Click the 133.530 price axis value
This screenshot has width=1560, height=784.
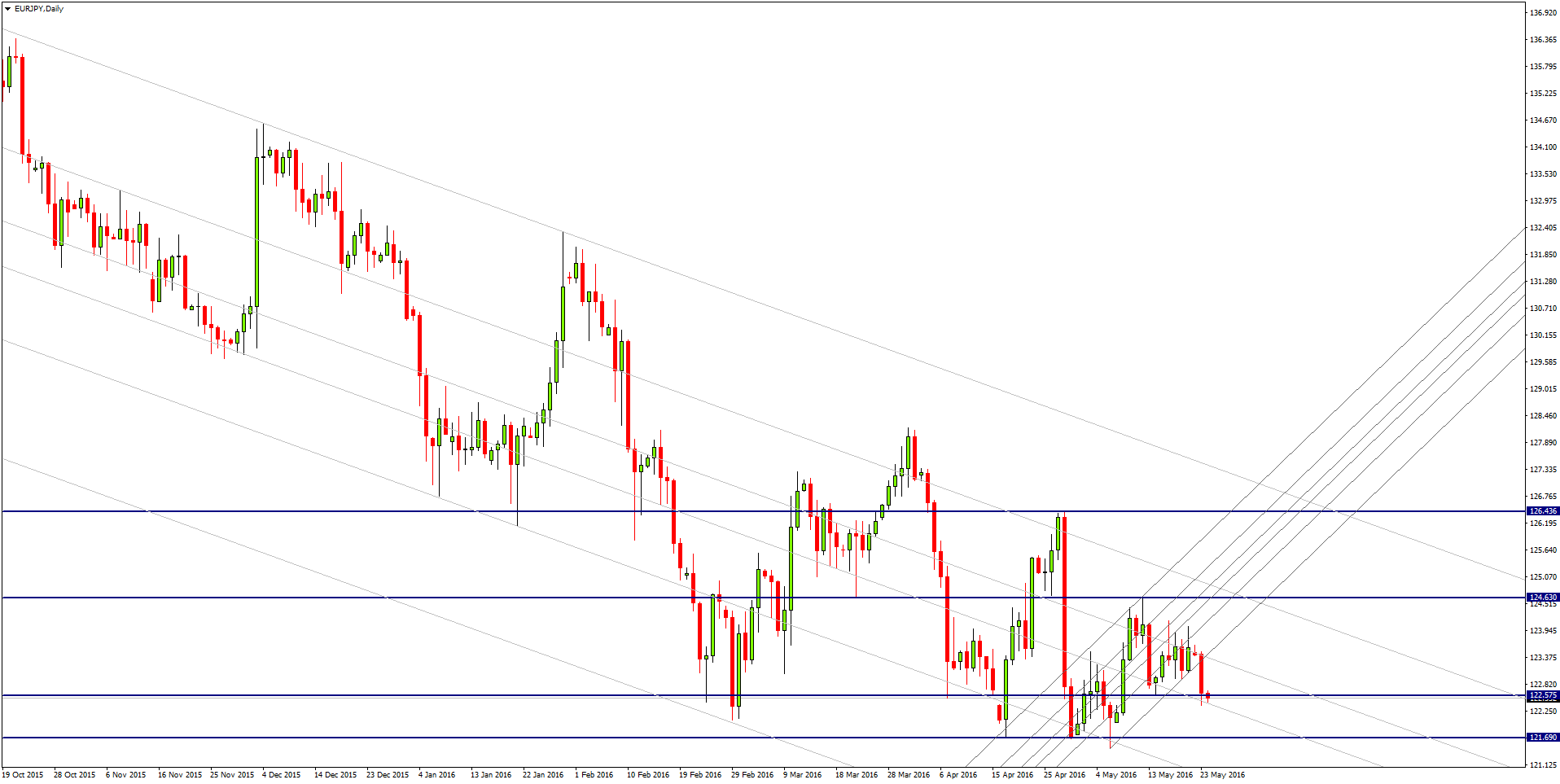(1544, 174)
